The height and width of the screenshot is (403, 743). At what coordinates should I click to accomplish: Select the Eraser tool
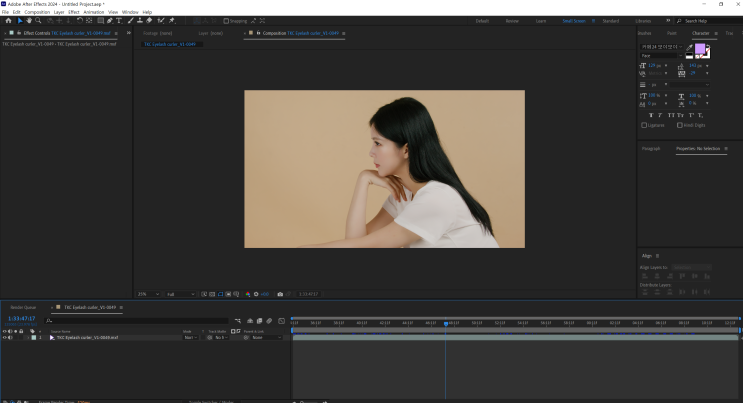pos(149,20)
